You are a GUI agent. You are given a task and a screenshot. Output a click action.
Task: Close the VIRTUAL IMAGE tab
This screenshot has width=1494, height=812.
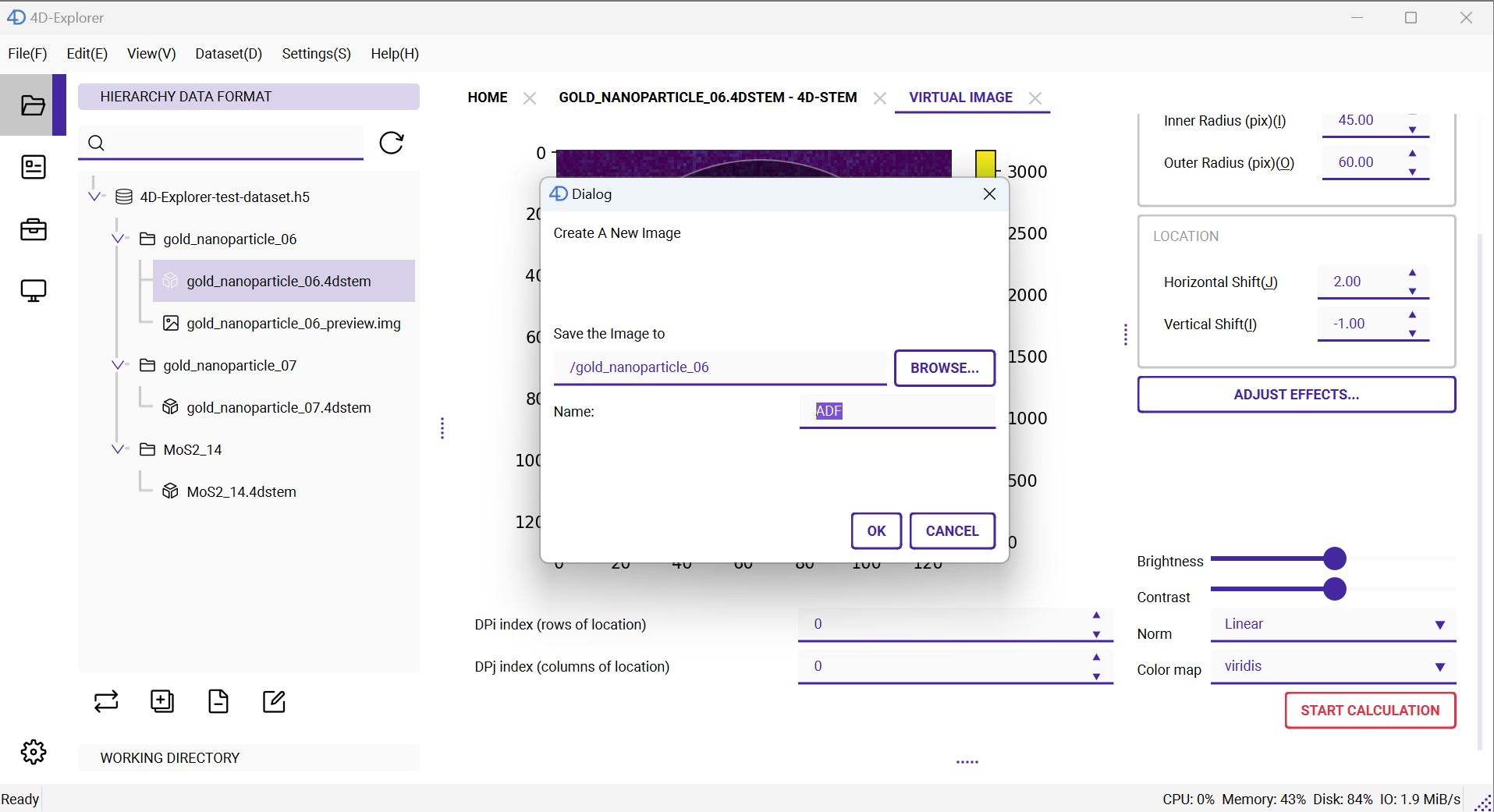click(1035, 98)
